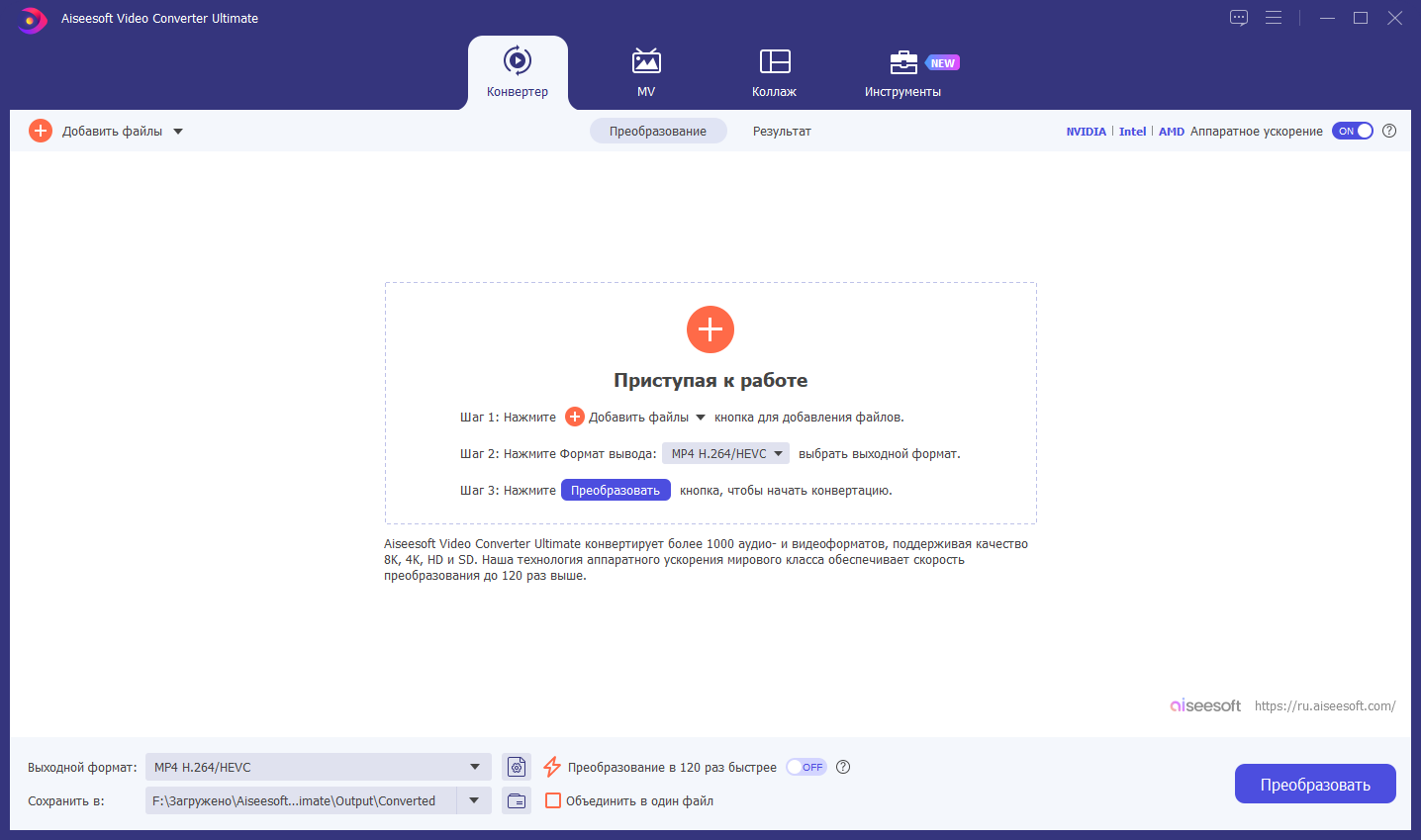Open output format settings gear icon
The image size is (1421, 840).
point(517,767)
